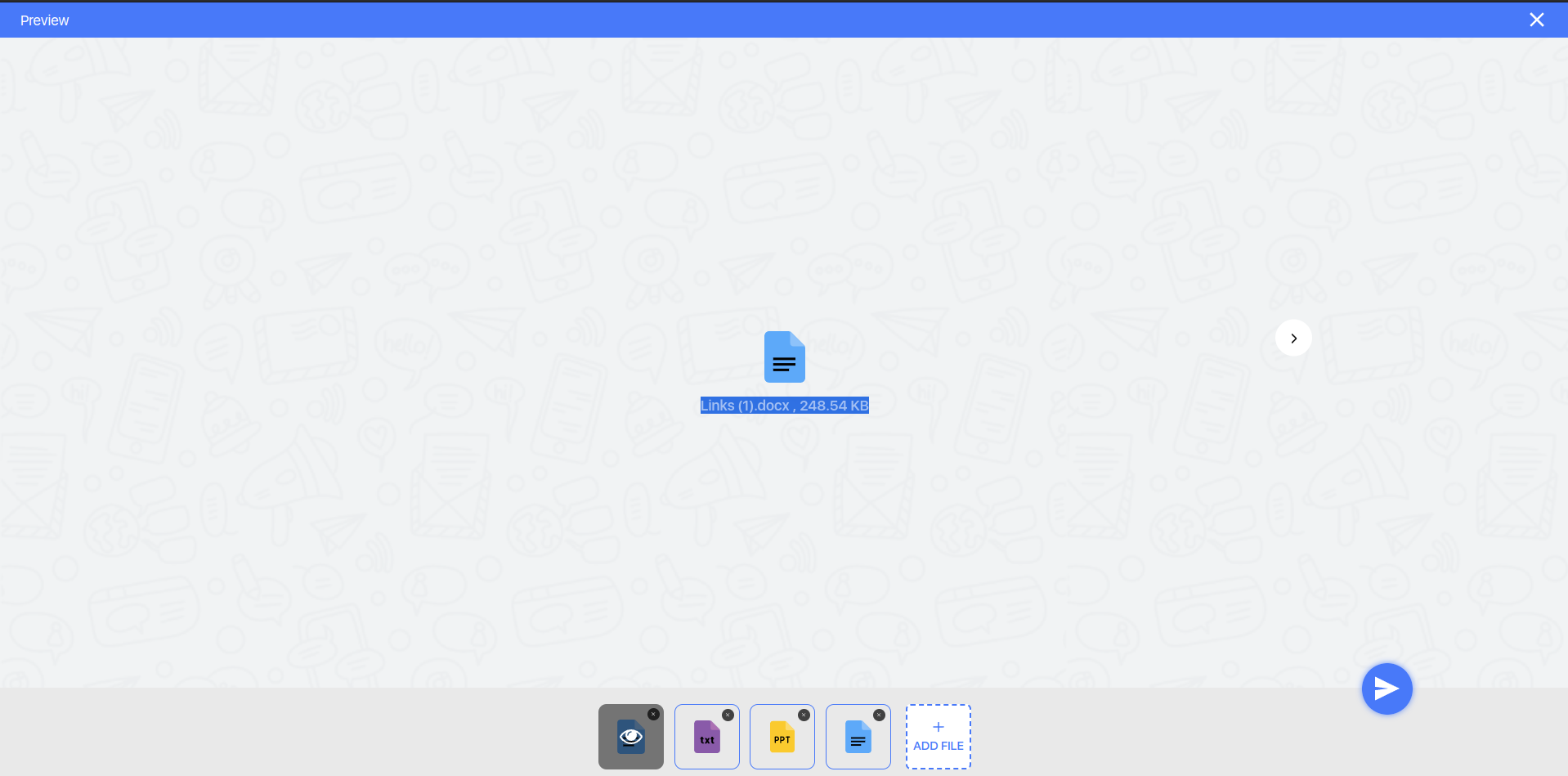The width and height of the screenshot is (1568, 776).
Task: Click the plus icon inside the ADD FILE box
Action: tap(937, 726)
